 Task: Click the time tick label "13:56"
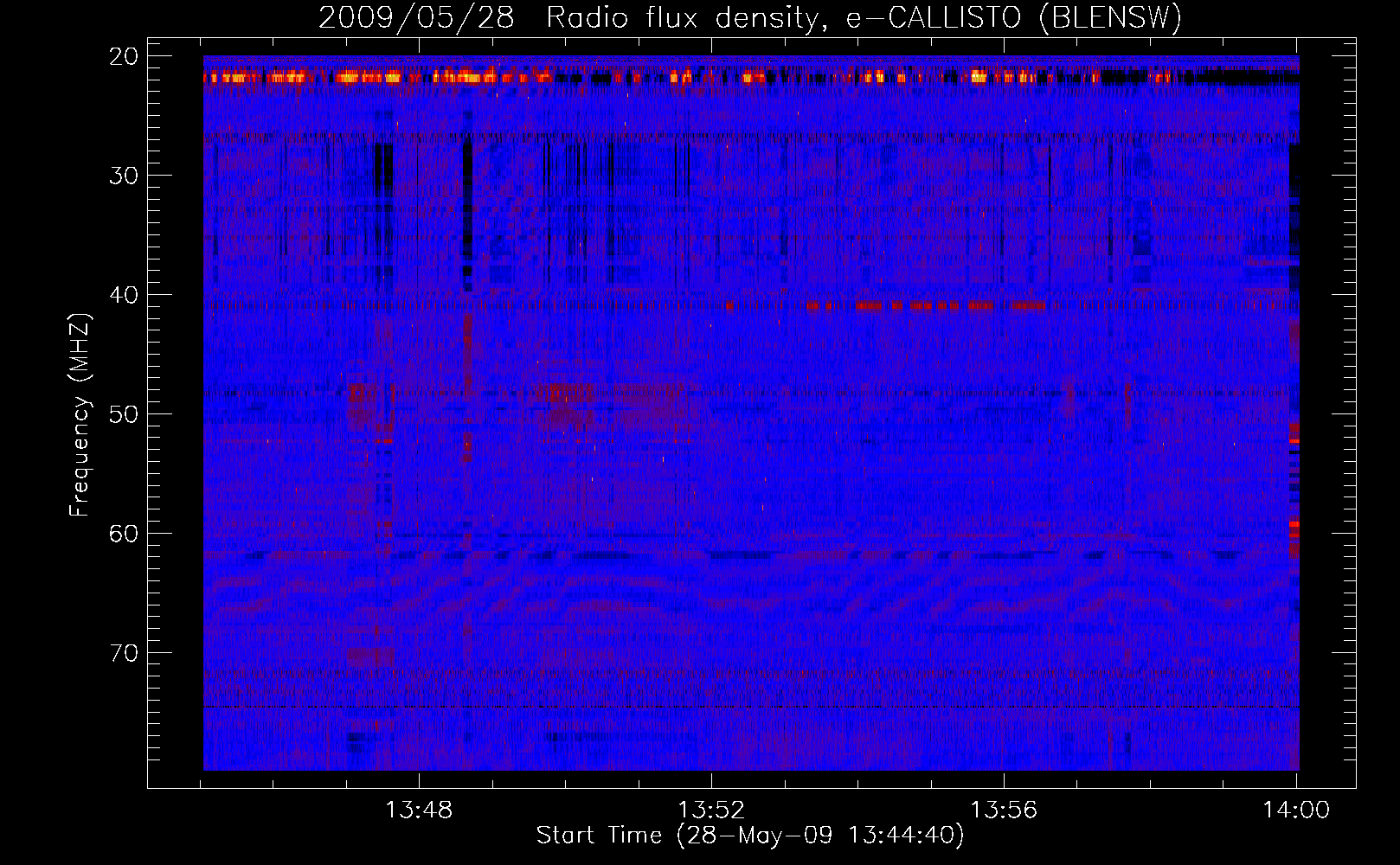coord(1004,810)
